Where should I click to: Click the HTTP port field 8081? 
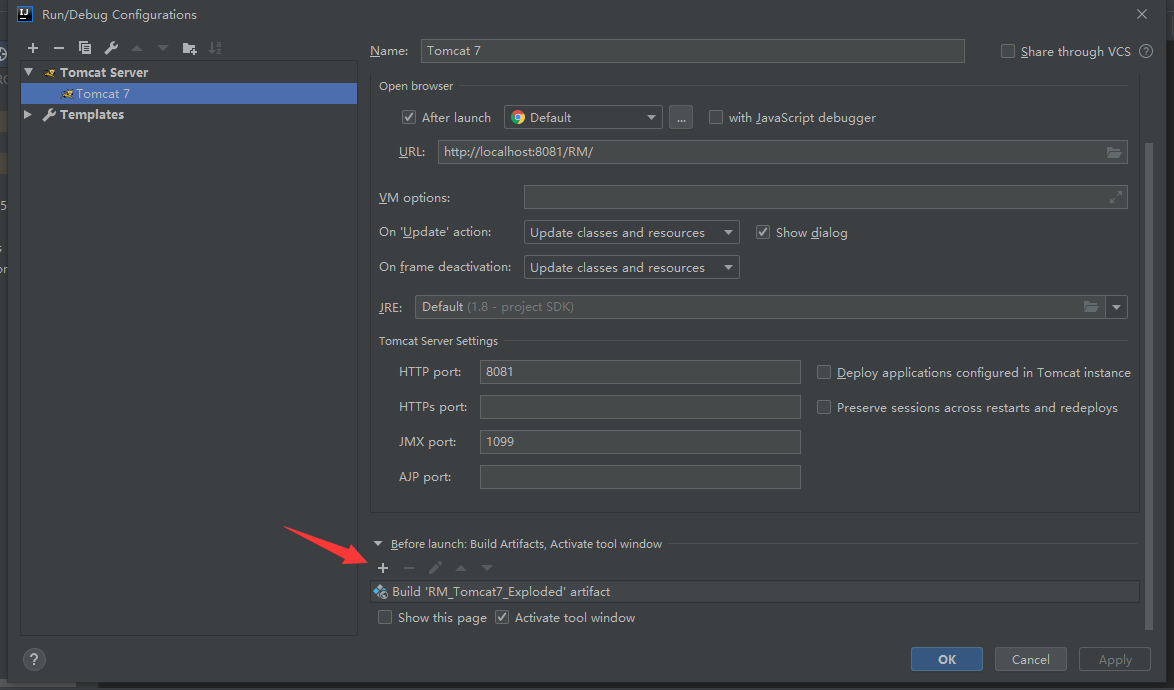[640, 372]
